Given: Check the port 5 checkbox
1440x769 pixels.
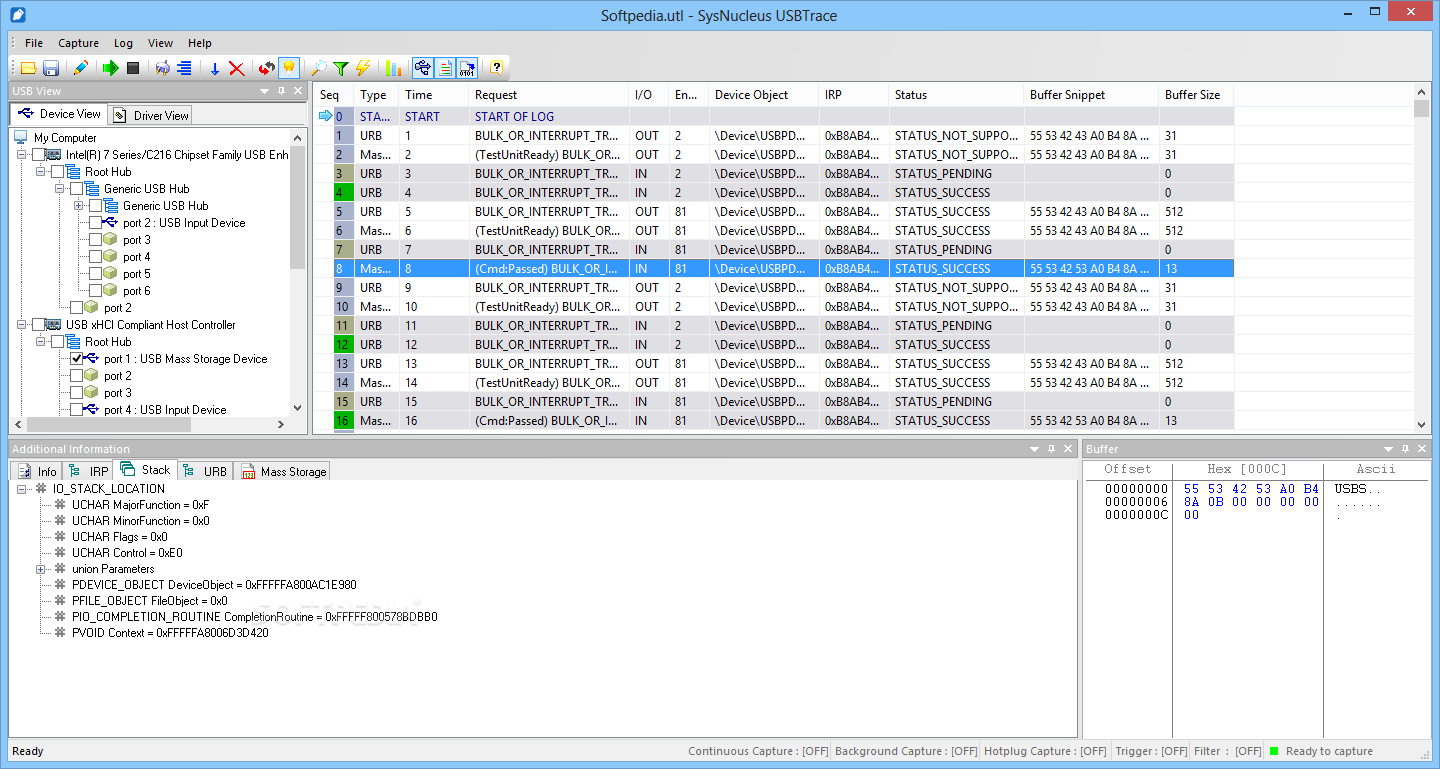Looking at the screenshot, I should [x=95, y=274].
